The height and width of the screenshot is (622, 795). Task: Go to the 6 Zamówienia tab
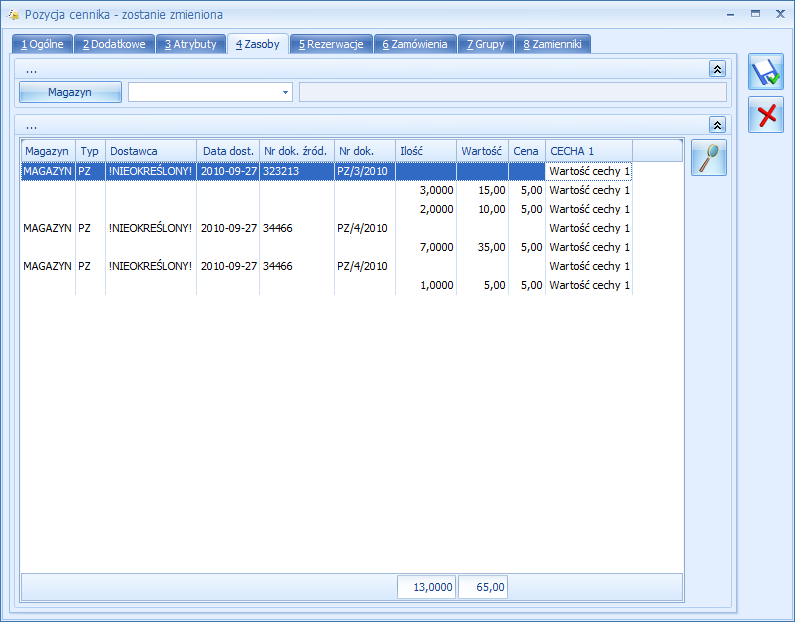tap(415, 44)
